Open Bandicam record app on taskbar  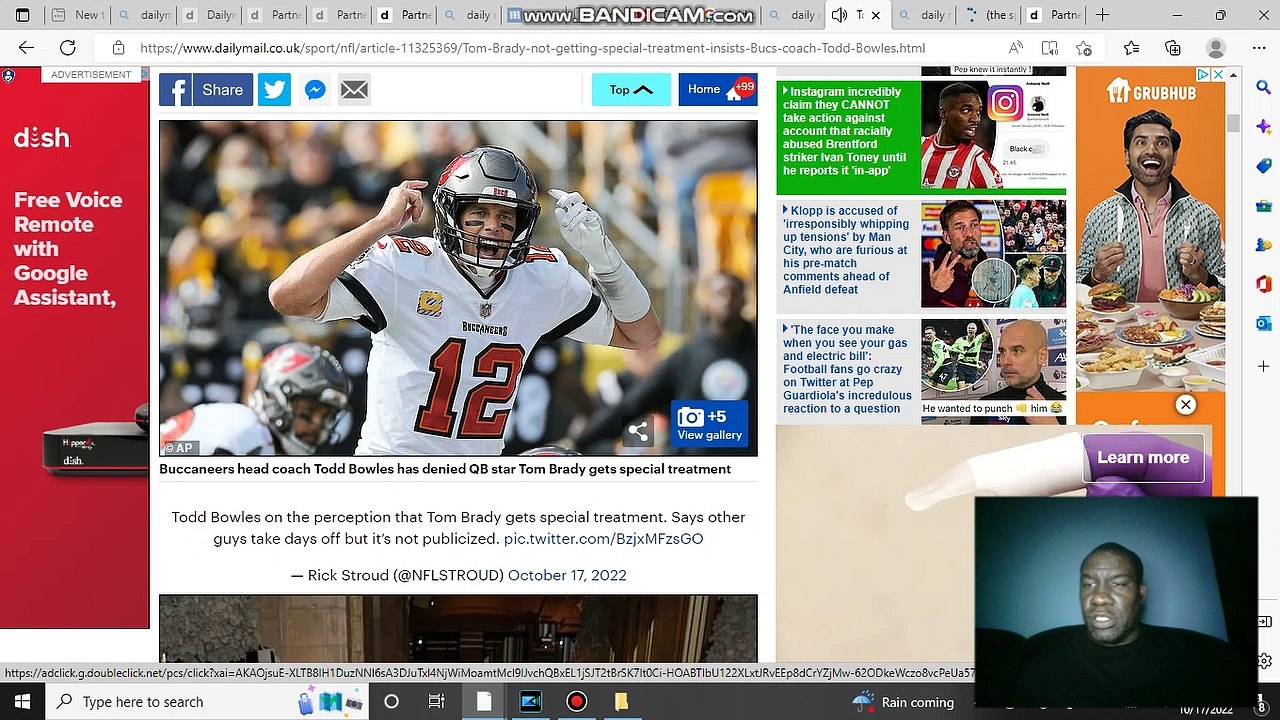(576, 702)
